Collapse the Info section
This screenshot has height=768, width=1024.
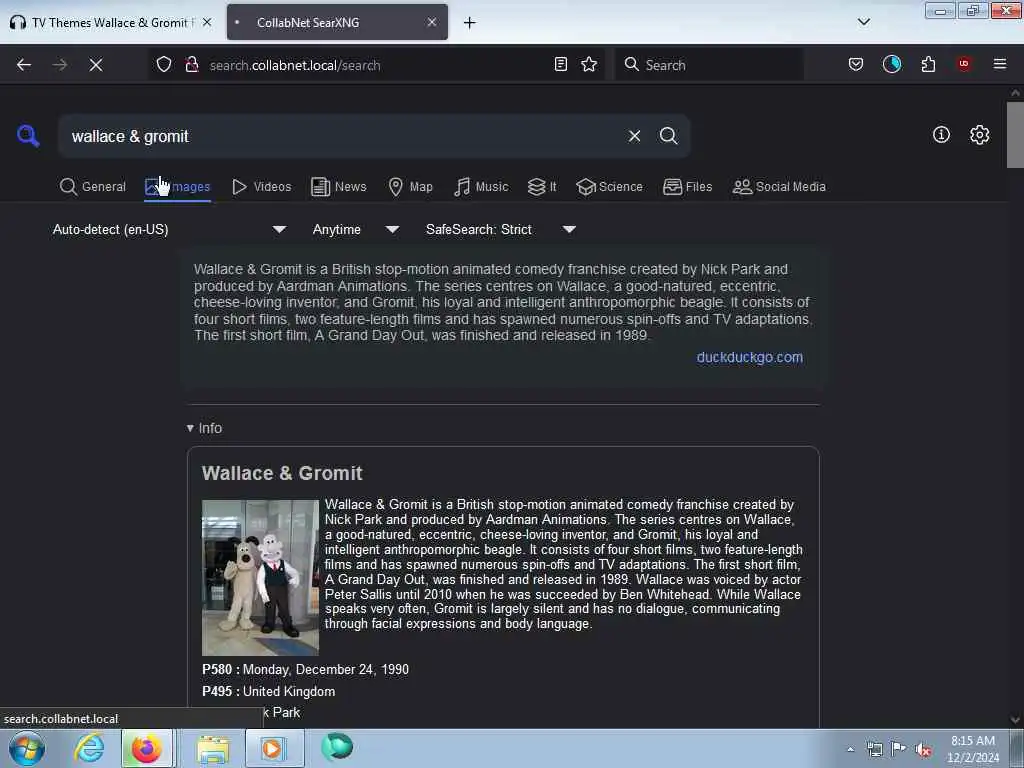tap(204, 428)
